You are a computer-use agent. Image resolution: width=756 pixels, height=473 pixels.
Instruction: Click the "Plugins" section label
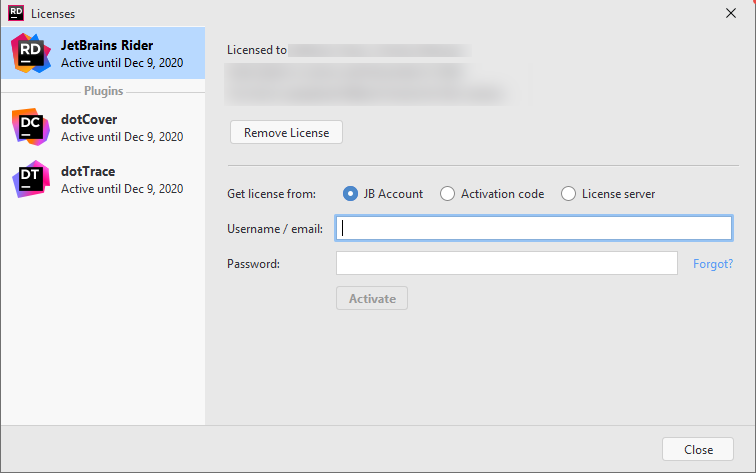pos(104,91)
